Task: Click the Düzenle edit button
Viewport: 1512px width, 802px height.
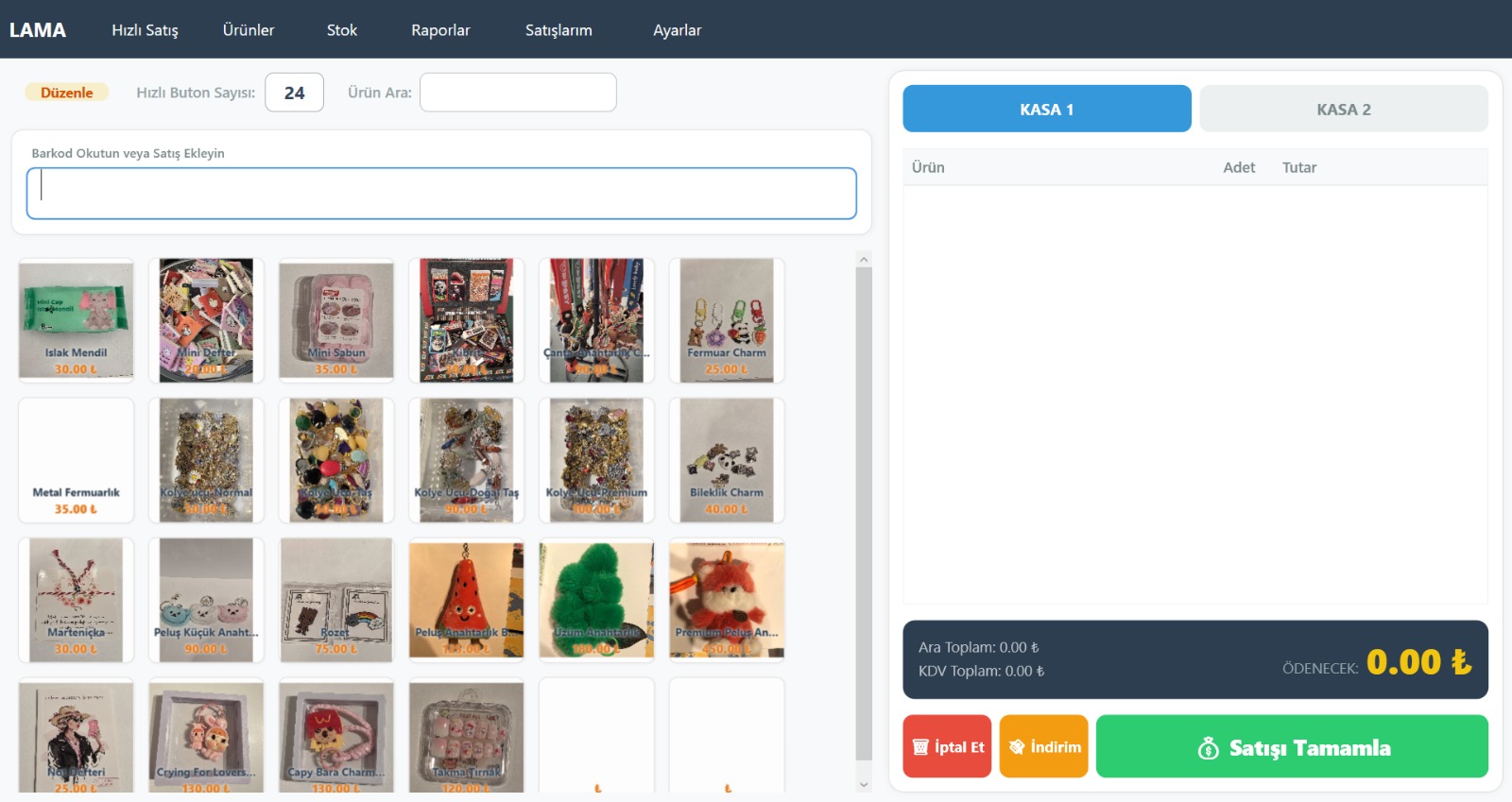Action: click(66, 93)
